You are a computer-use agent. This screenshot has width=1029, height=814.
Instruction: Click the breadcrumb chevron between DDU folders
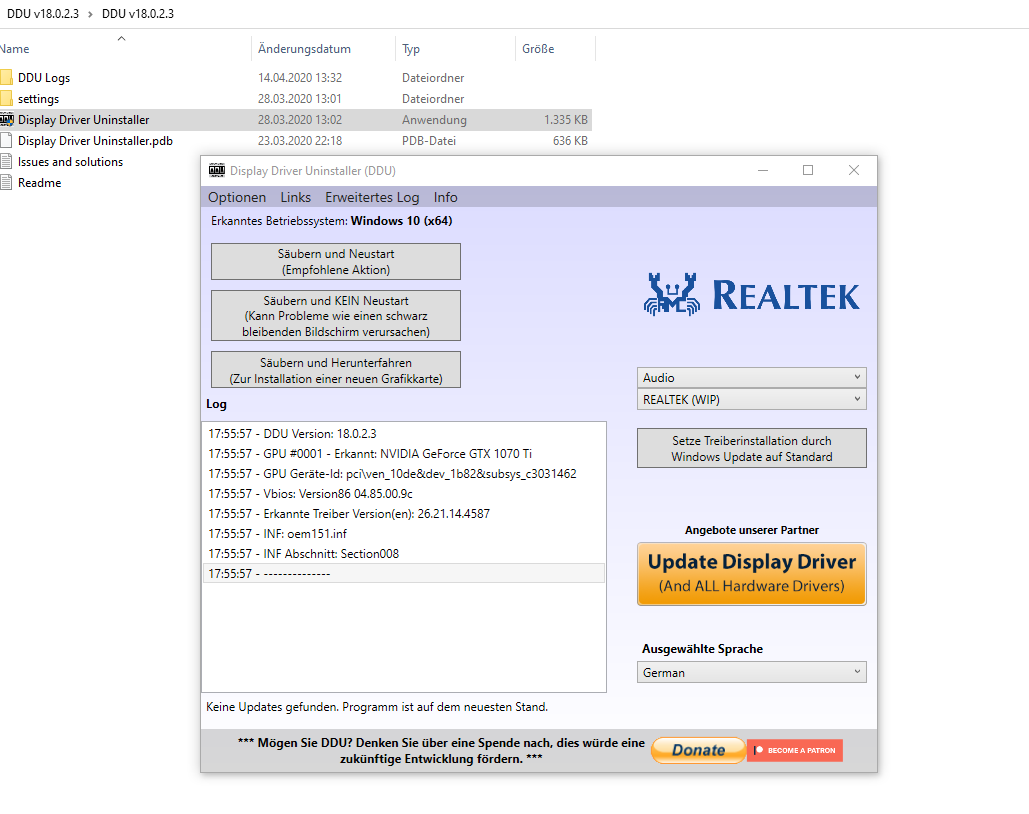click(91, 14)
